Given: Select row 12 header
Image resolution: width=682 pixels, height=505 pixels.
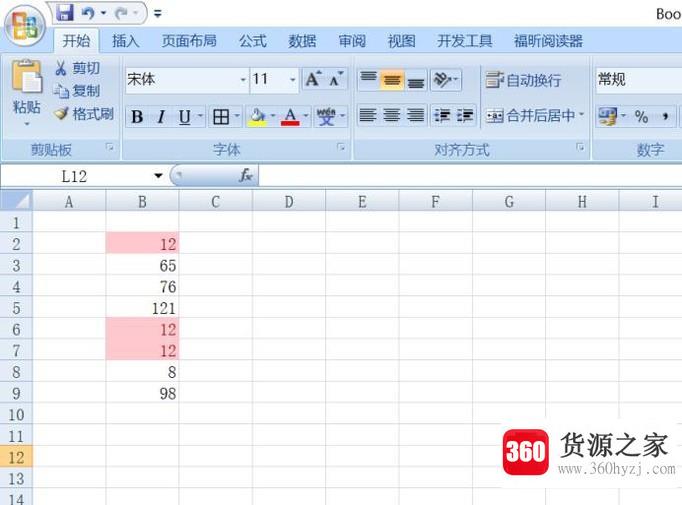Looking at the screenshot, I should tap(16, 457).
